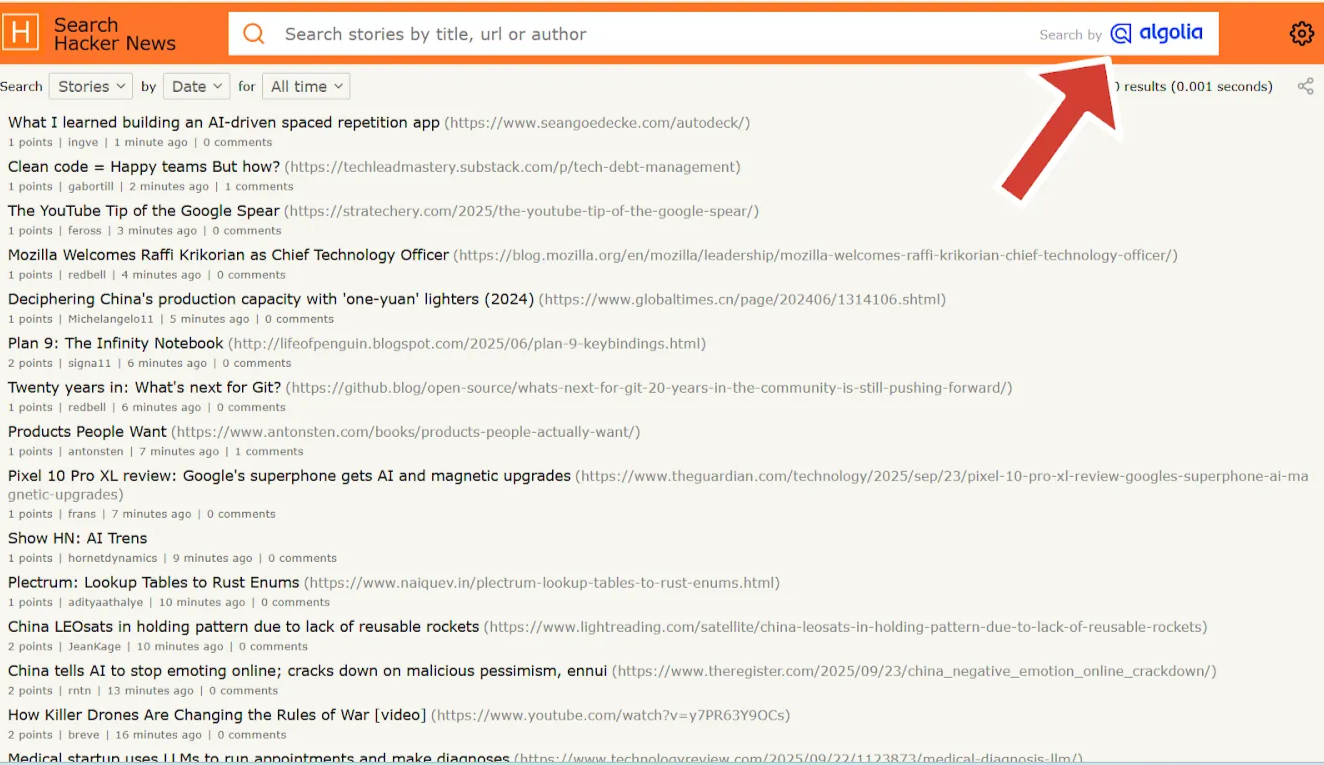Click the 5 minutes ago timestamp

210,319
